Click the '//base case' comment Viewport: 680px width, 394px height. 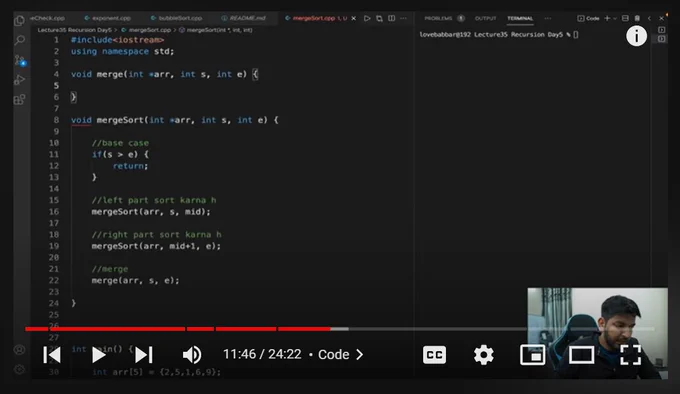(x=120, y=143)
